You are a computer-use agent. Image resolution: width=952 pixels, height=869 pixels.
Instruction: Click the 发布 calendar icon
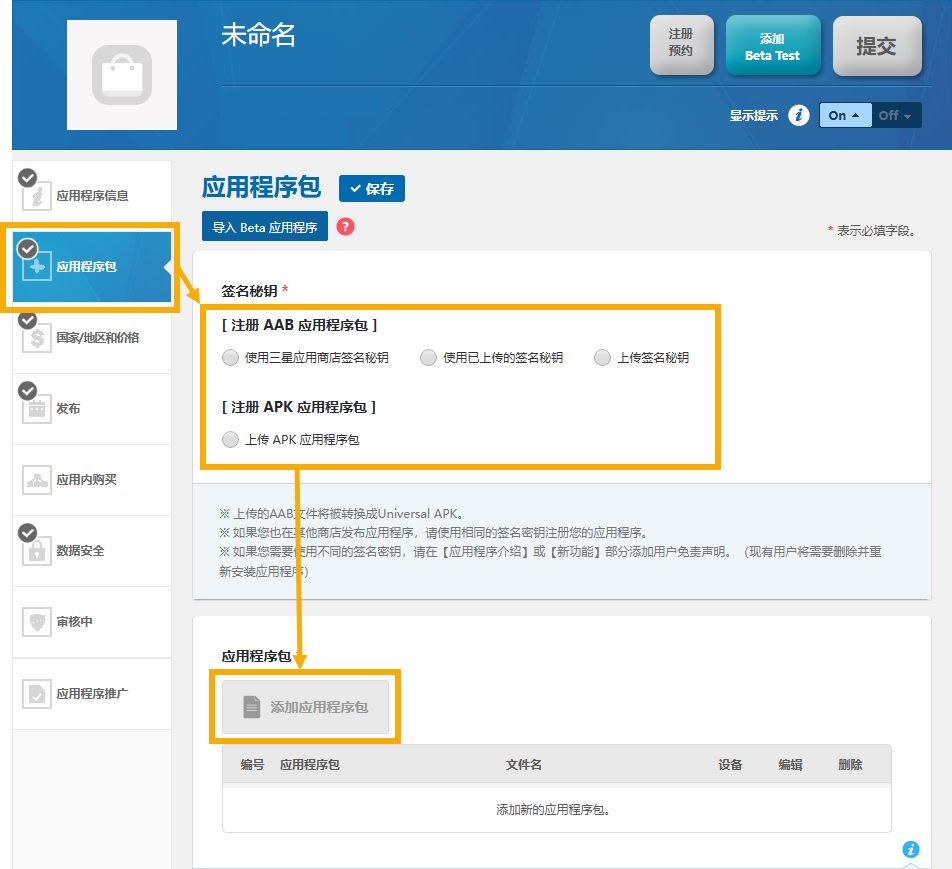pos(37,409)
